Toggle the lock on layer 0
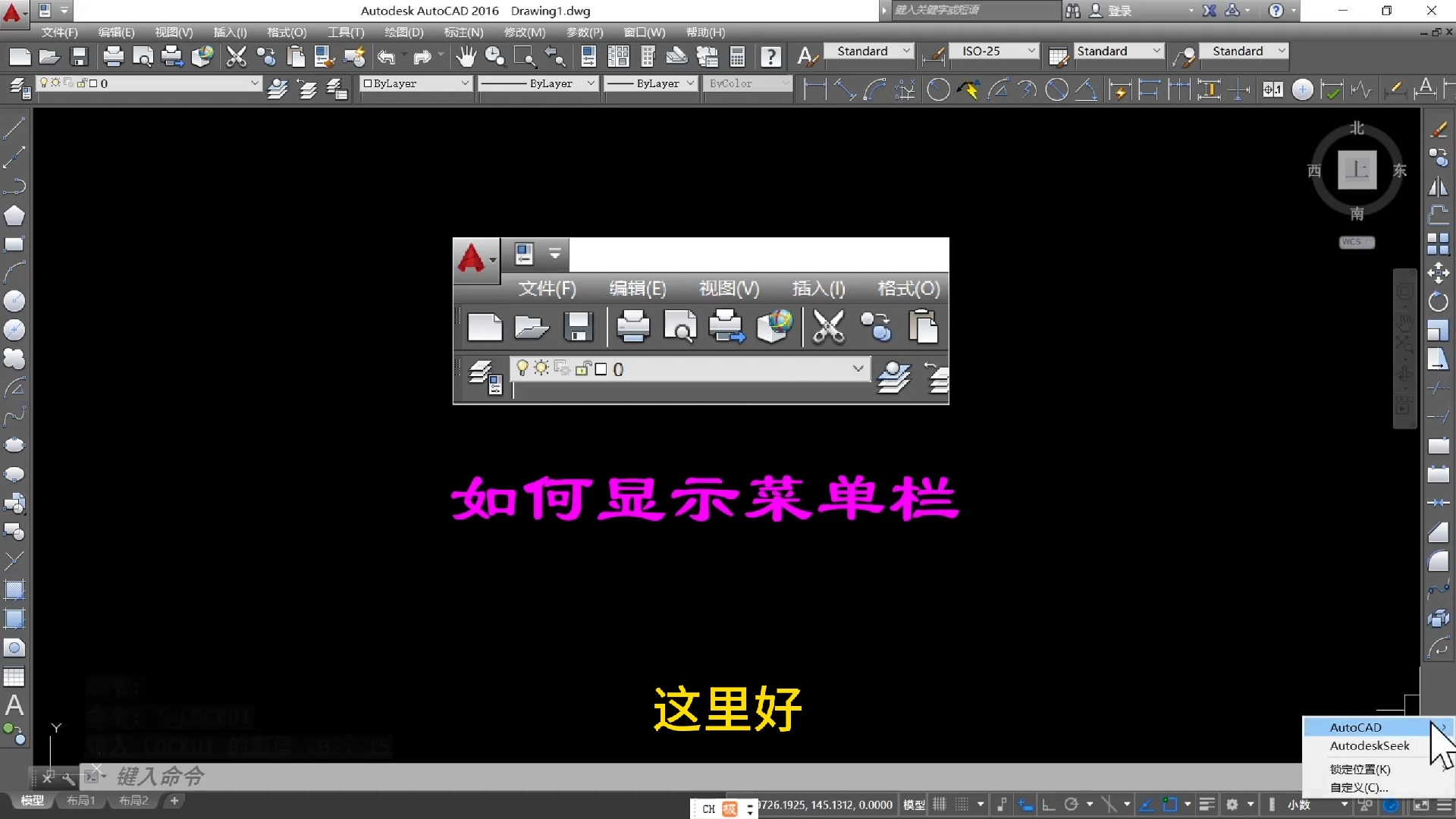1456x819 pixels. pyautogui.click(x=80, y=83)
